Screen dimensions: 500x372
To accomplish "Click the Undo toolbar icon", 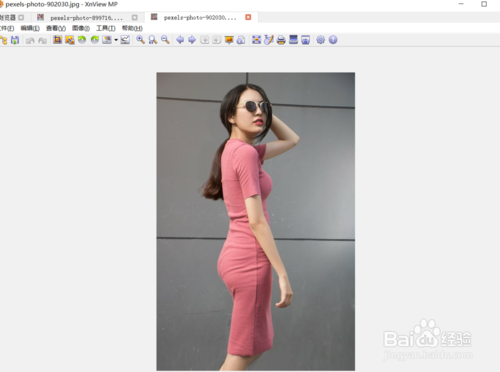I will click(x=30, y=40).
